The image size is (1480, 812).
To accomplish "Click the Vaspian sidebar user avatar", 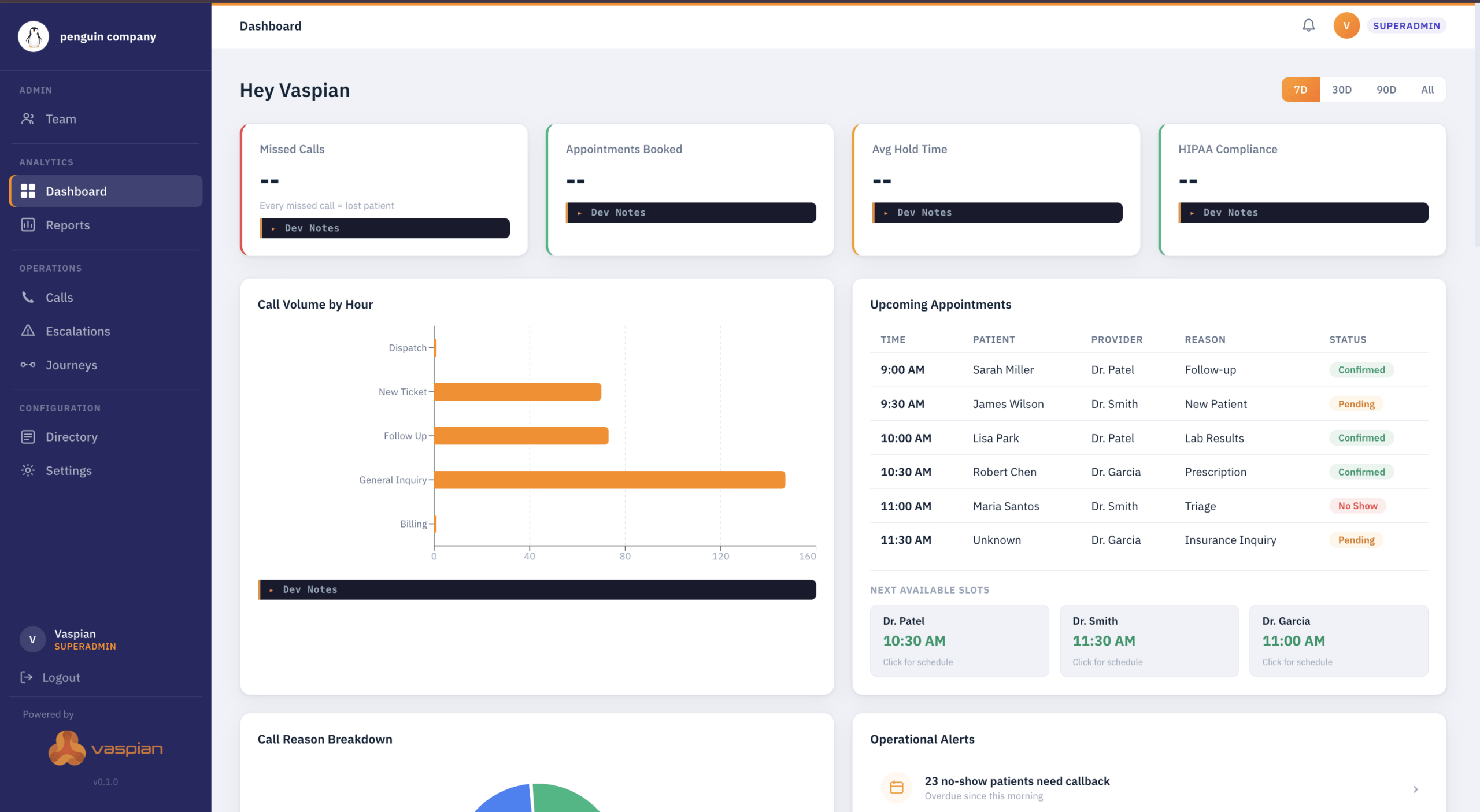I will coord(32,640).
